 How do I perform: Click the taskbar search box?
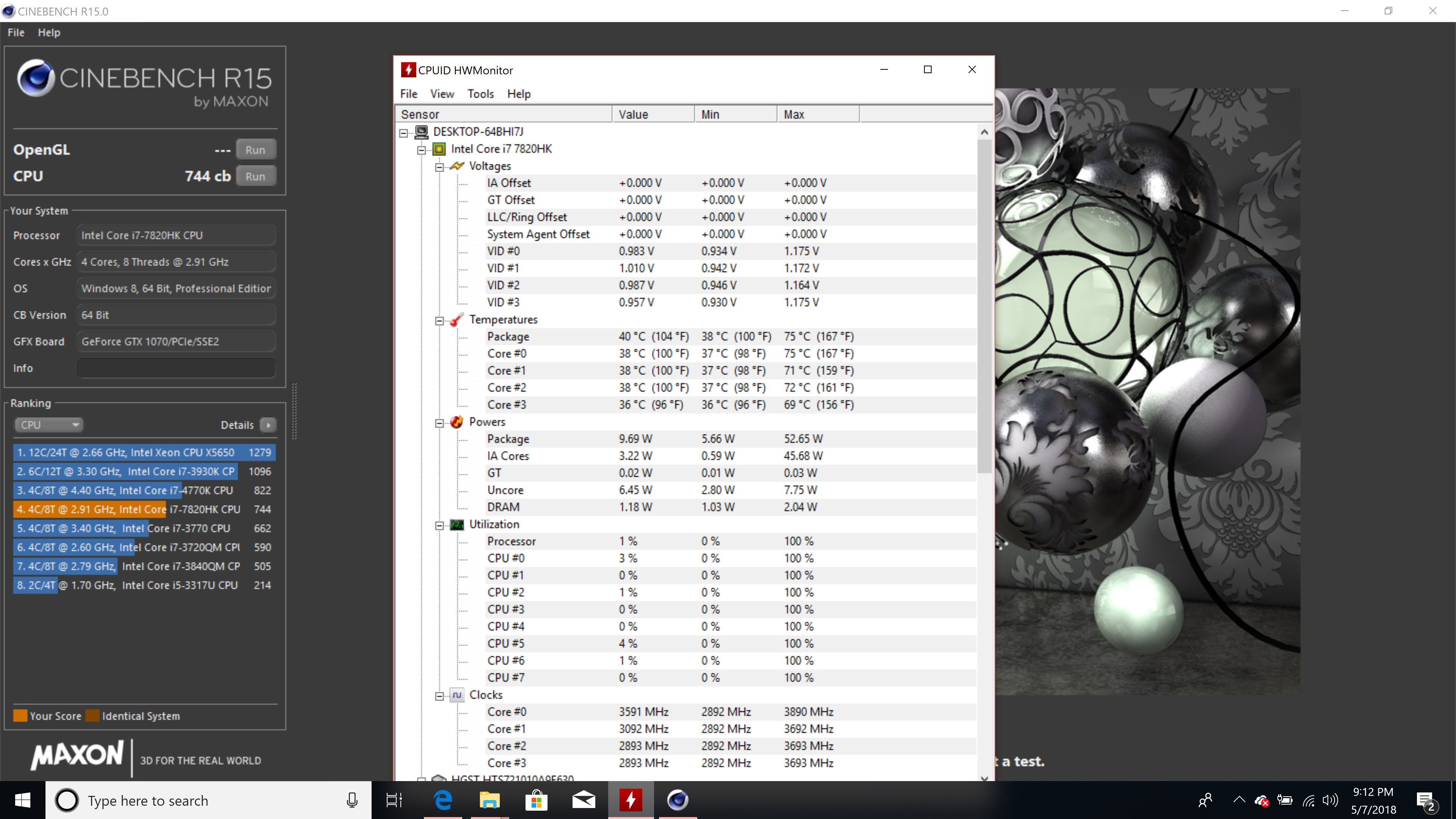coord(209,800)
